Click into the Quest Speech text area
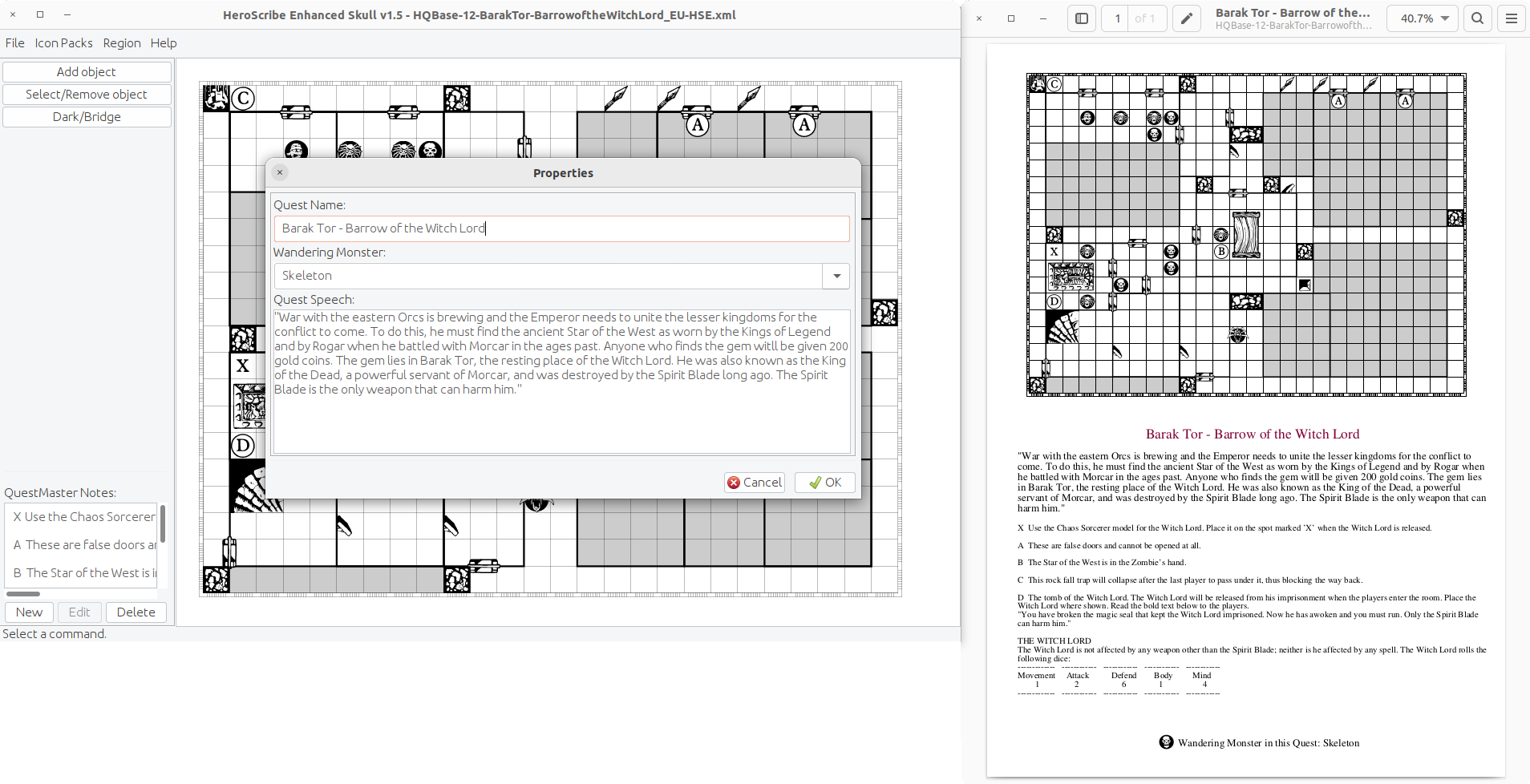The width and height of the screenshot is (1530, 784). click(x=561, y=382)
